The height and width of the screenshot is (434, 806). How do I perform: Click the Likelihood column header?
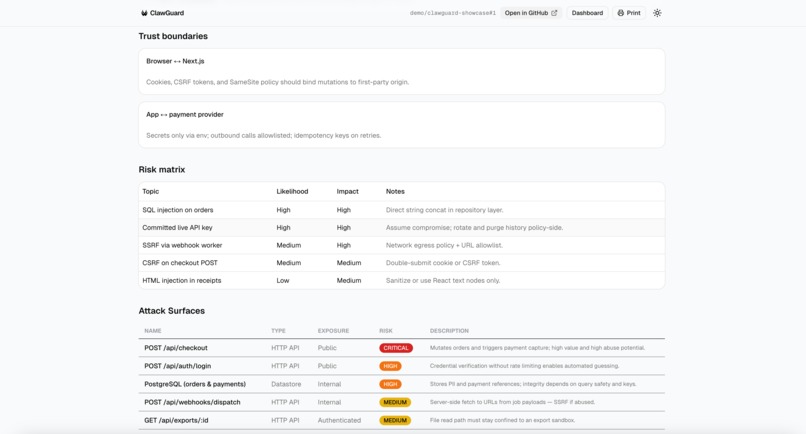point(292,191)
